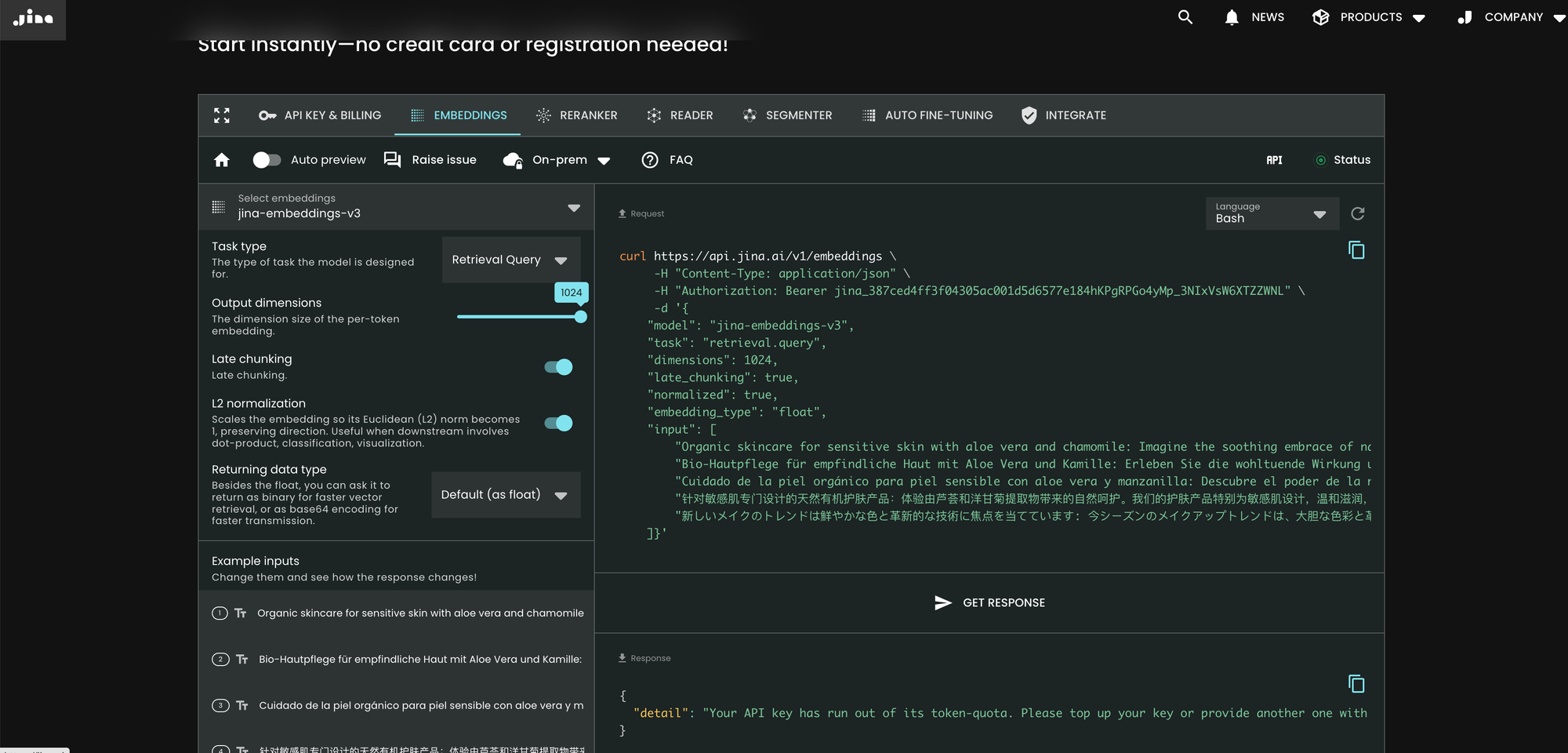Screen dimensions: 1568x753
Task: Switch to the Reranker tab
Action: [x=576, y=115]
